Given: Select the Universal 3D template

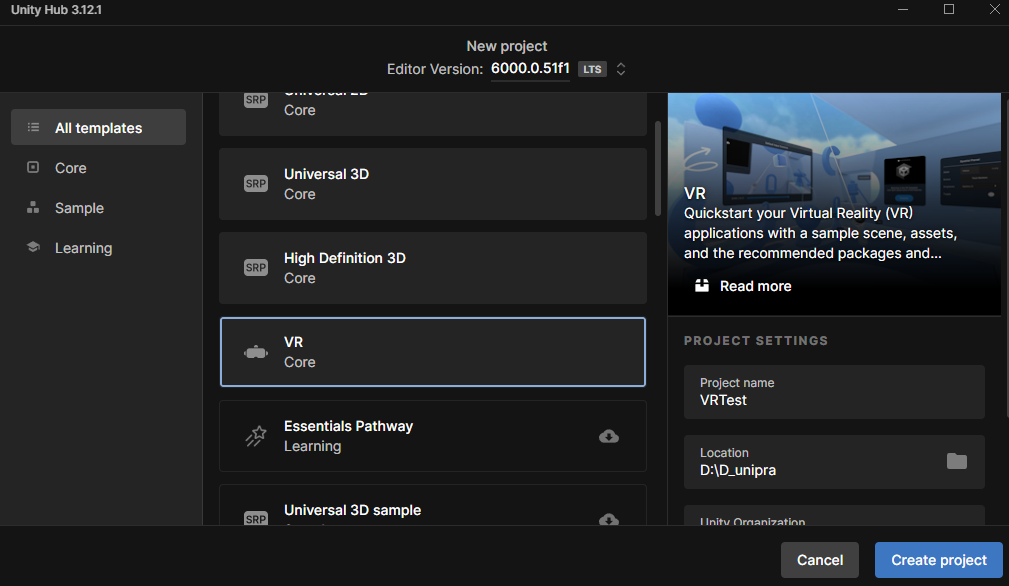Looking at the screenshot, I should (x=433, y=184).
